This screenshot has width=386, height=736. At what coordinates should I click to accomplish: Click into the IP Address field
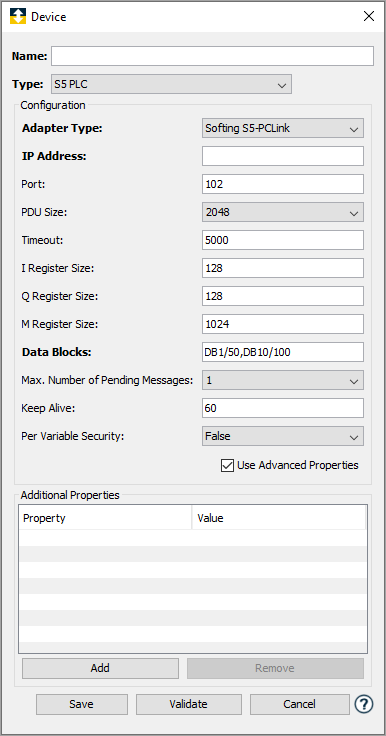(283, 156)
